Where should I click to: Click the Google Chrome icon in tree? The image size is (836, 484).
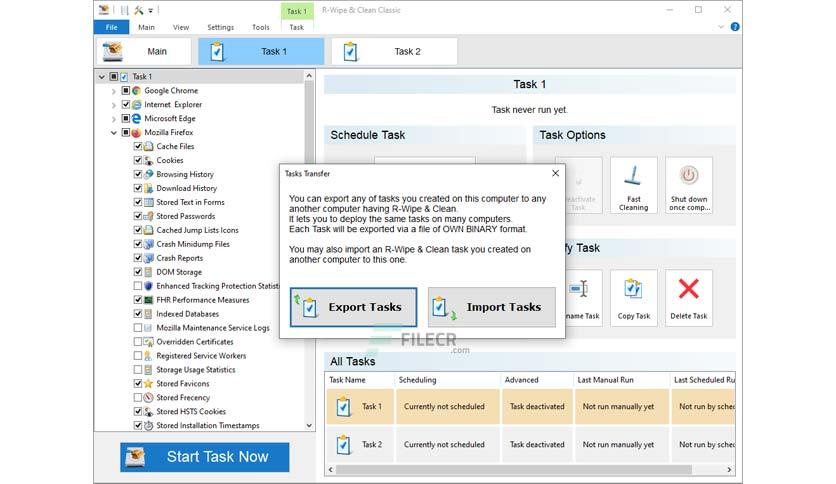(136, 91)
